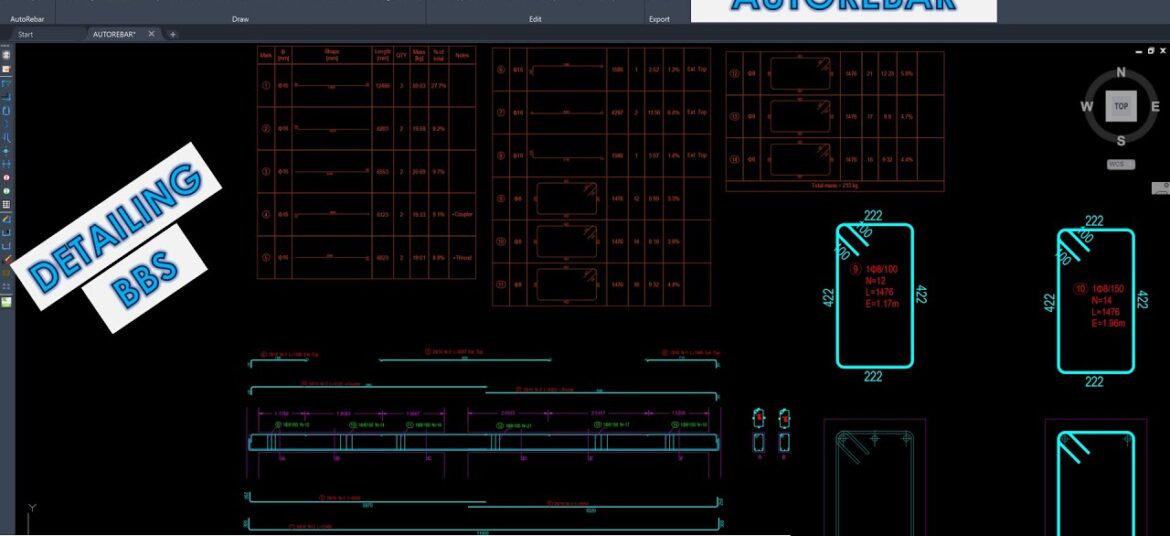Open a new drawing tab with plus

172,34
